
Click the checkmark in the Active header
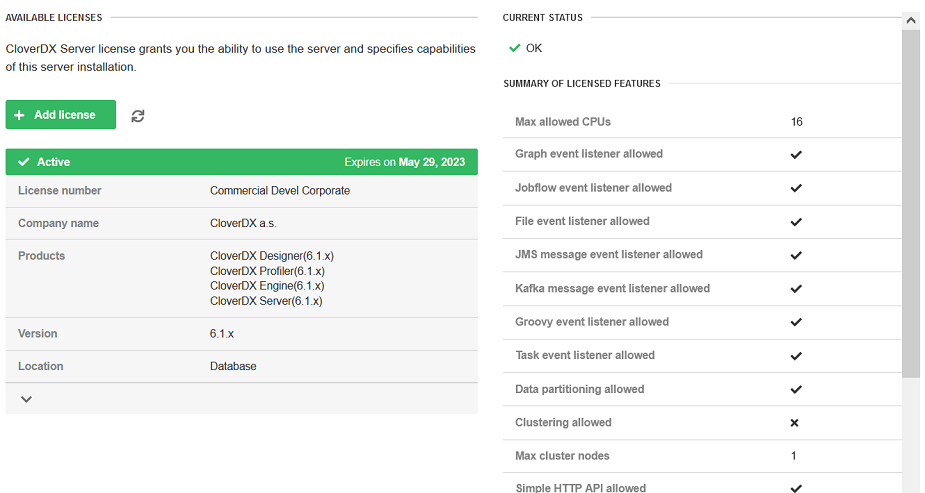point(24,162)
